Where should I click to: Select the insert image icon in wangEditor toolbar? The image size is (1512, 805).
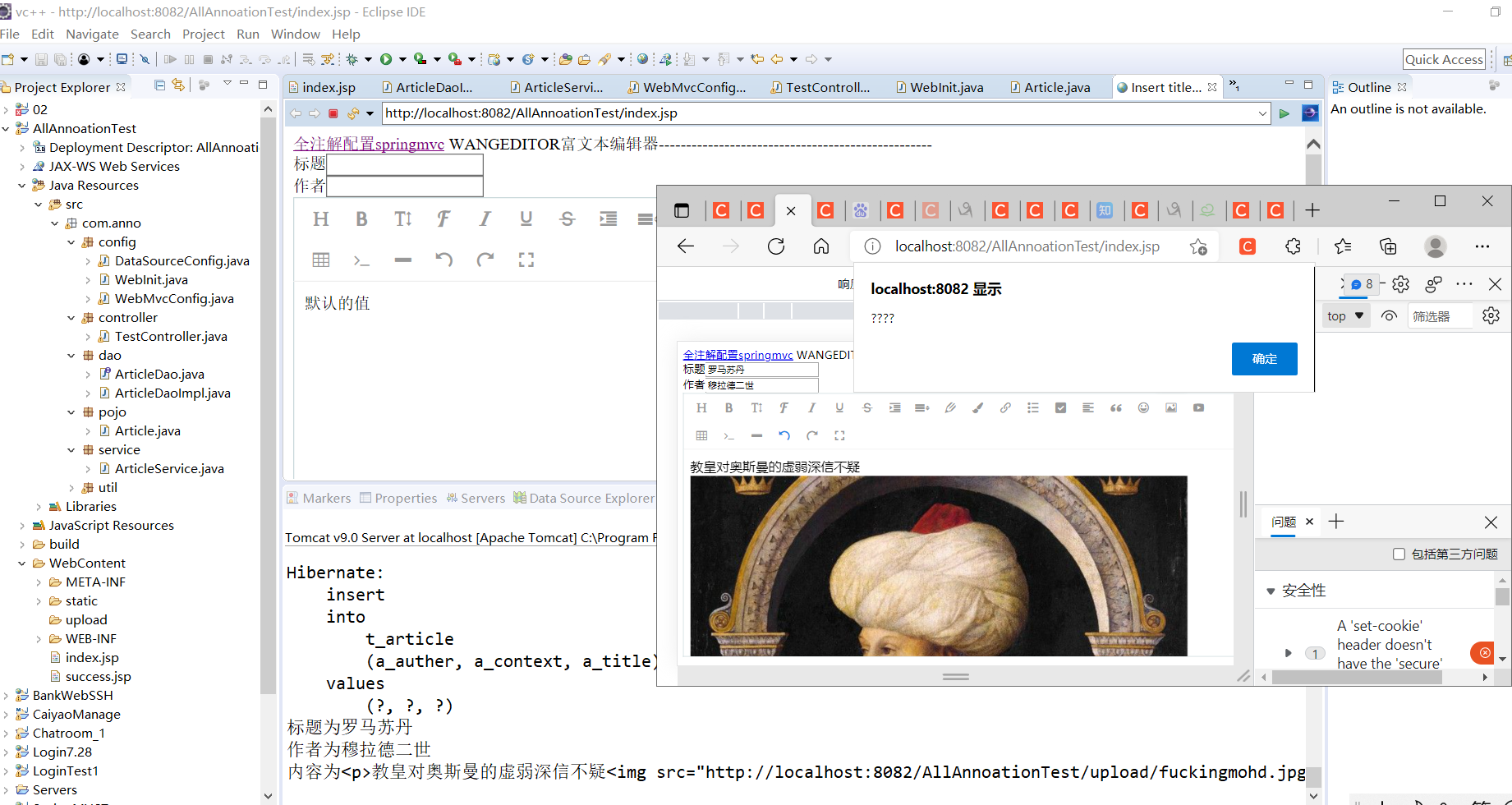1170,407
